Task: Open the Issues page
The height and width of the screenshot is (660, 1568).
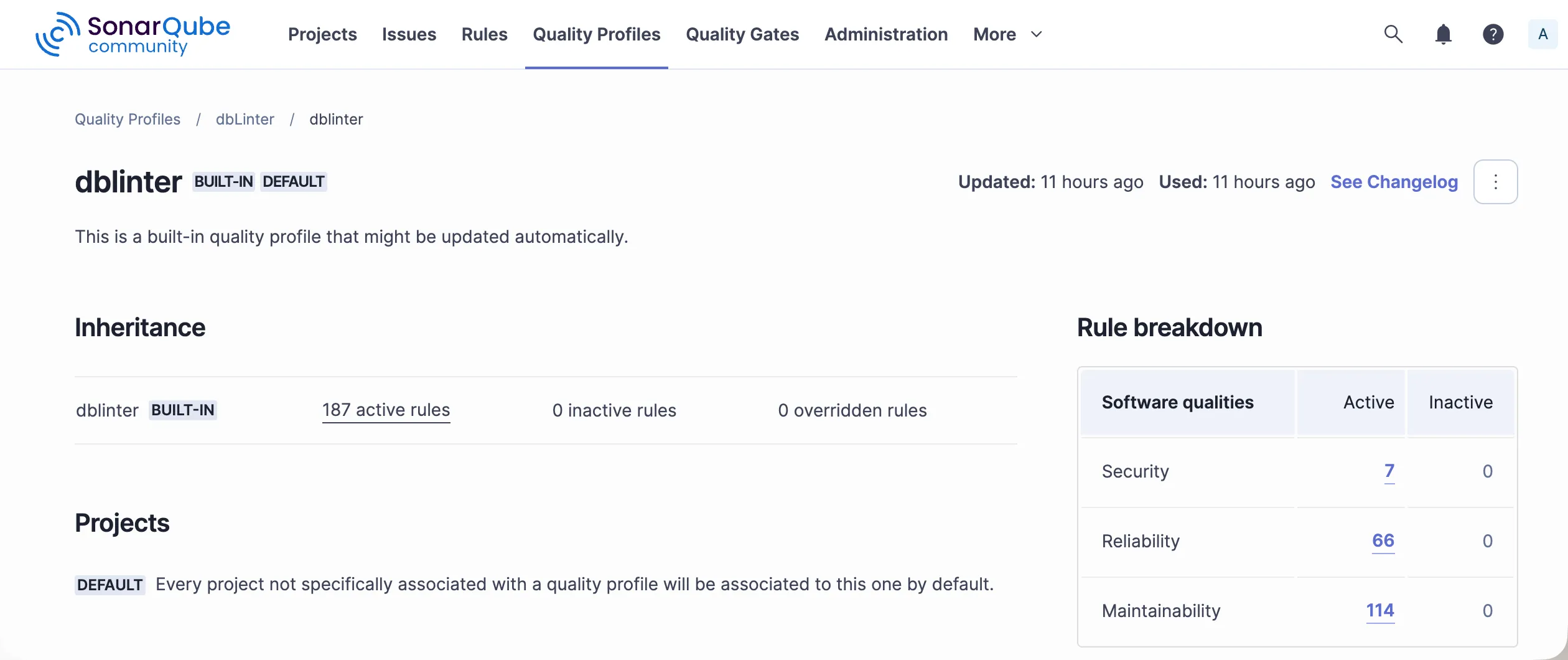Action: pyautogui.click(x=409, y=34)
